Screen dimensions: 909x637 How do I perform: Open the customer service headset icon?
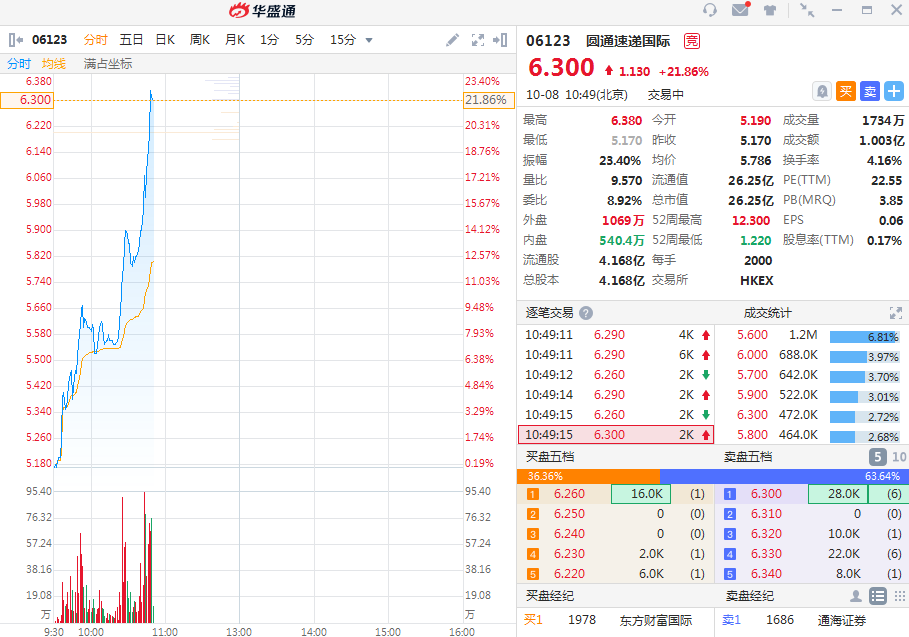(710, 10)
